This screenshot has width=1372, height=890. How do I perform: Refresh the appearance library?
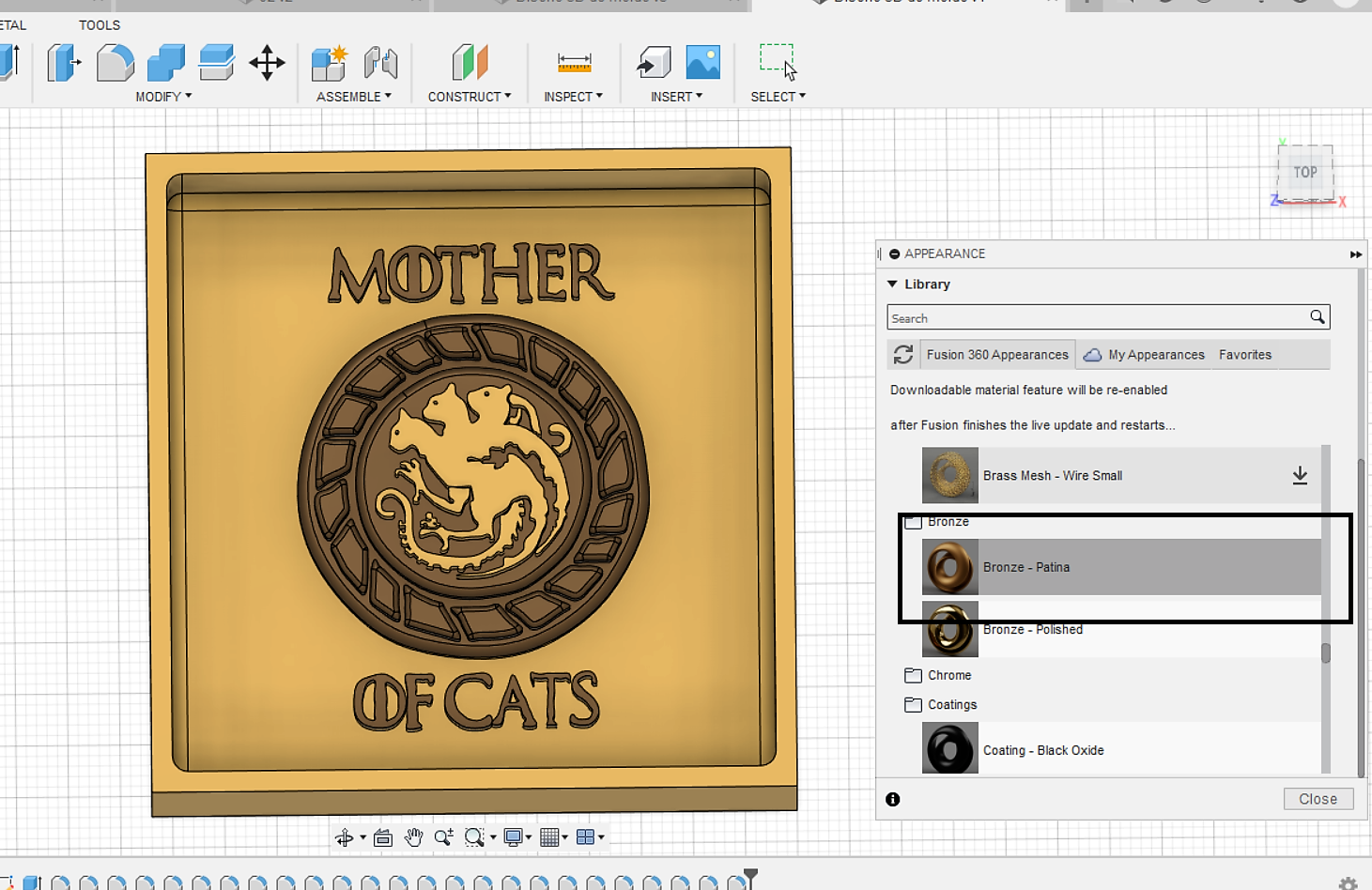[903, 354]
